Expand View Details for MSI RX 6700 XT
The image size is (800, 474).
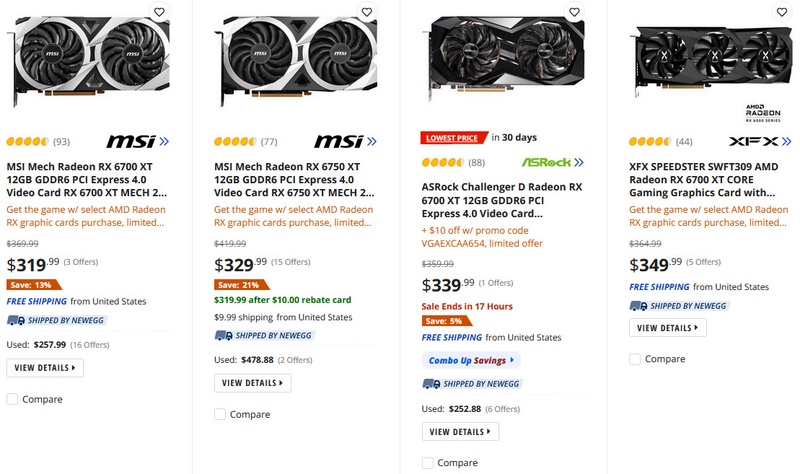pos(44,368)
